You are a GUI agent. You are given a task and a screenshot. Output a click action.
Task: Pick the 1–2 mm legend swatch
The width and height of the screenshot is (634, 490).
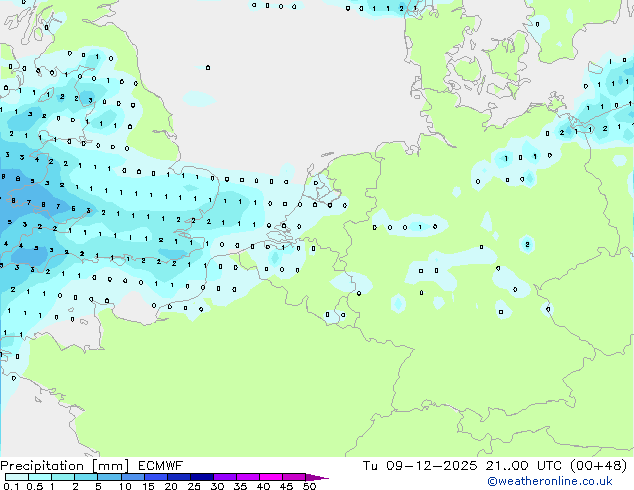tap(63, 477)
